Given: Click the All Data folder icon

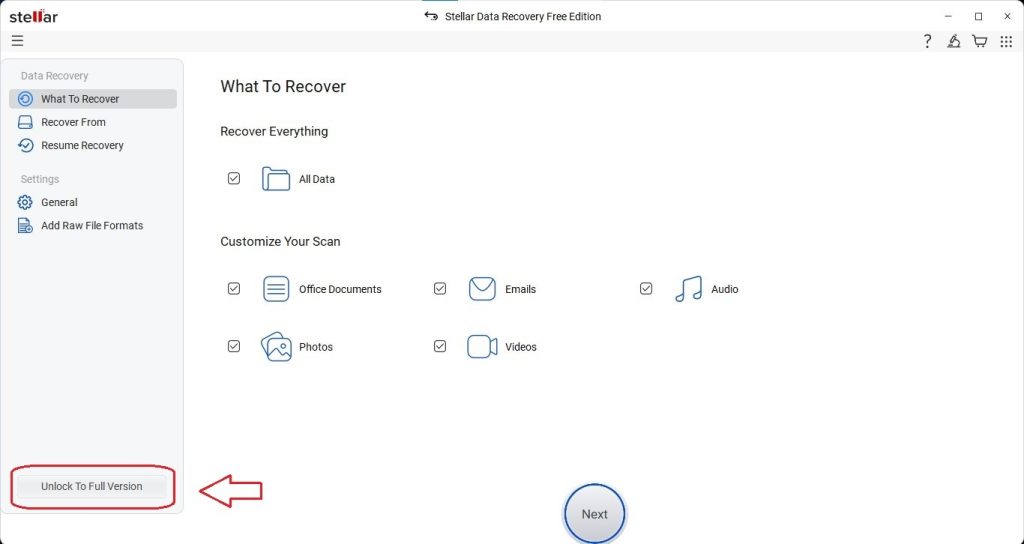Looking at the screenshot, I should (x=276, y=178).
